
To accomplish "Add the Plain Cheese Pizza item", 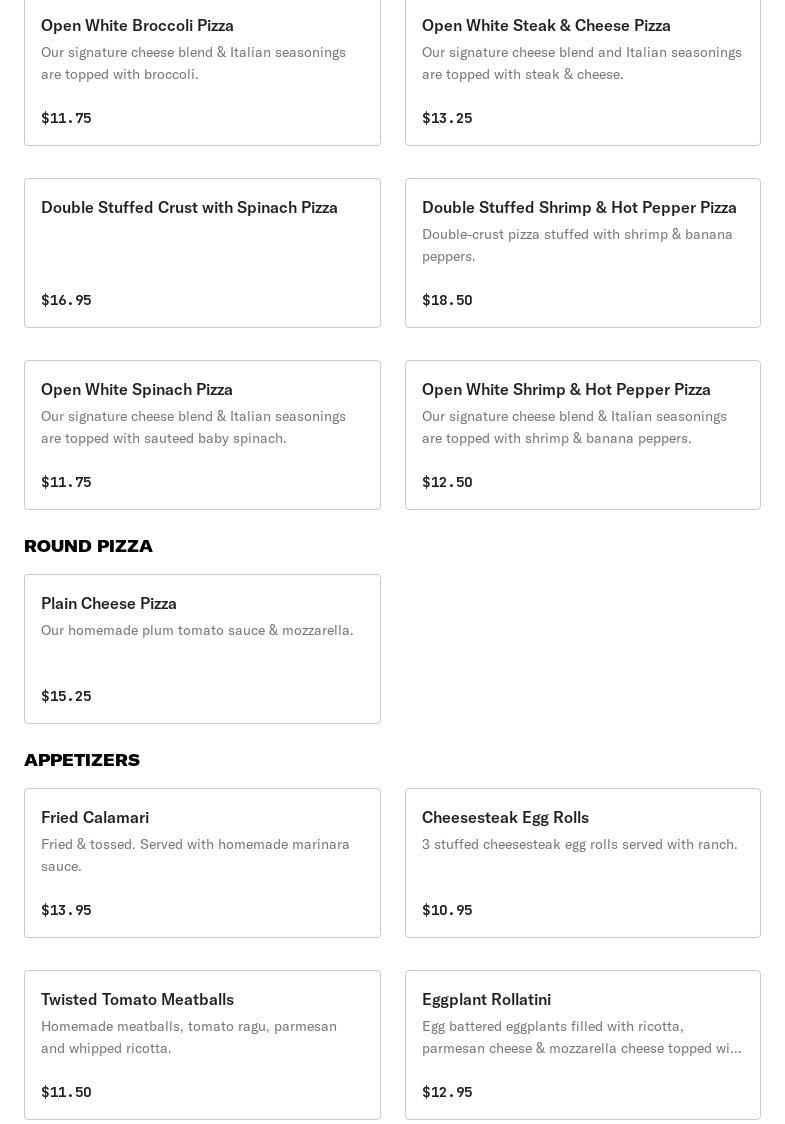I will 202,648.
